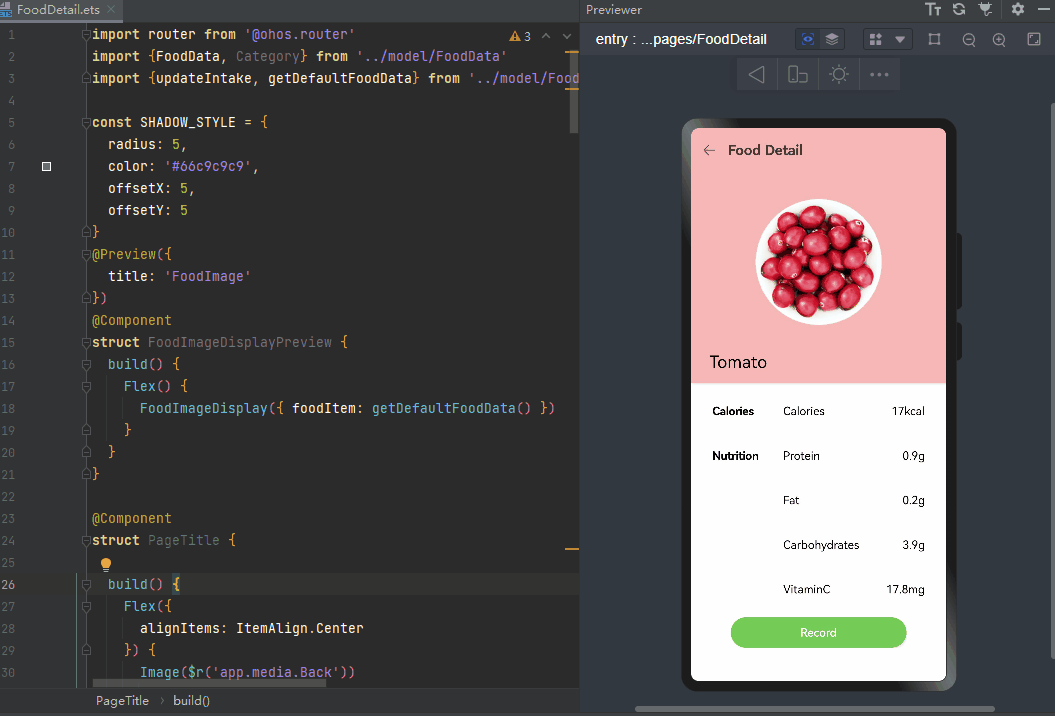Go to next highlighted error arrow
1055x716 pixels.
pyautogui.click(x=567, y=36)
